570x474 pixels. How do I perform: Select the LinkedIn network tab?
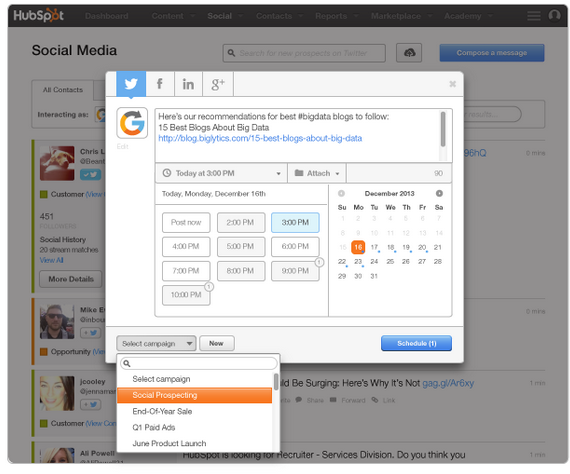click(188, 84)
